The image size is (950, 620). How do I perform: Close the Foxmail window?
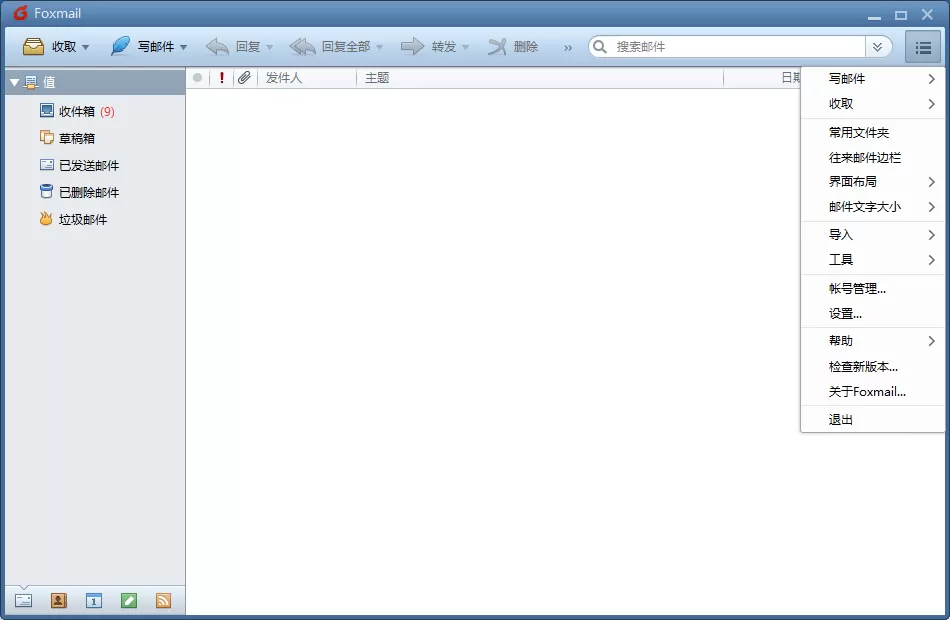[x=927, y=14]
